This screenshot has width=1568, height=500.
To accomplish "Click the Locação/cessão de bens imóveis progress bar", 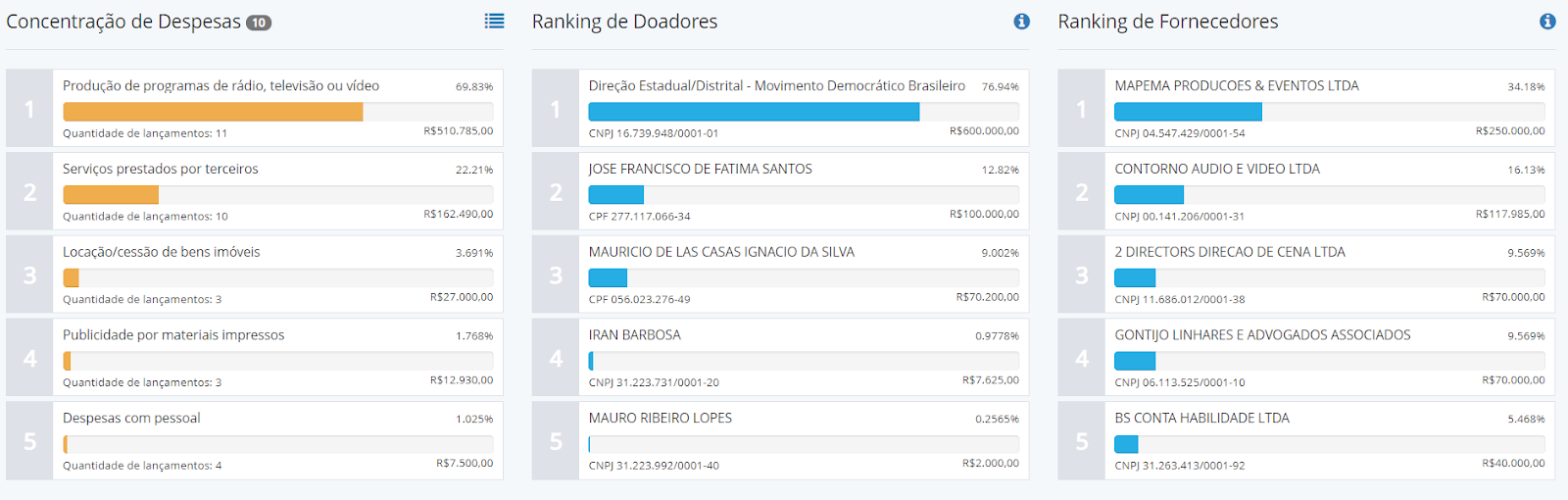I will coord(278,277).
